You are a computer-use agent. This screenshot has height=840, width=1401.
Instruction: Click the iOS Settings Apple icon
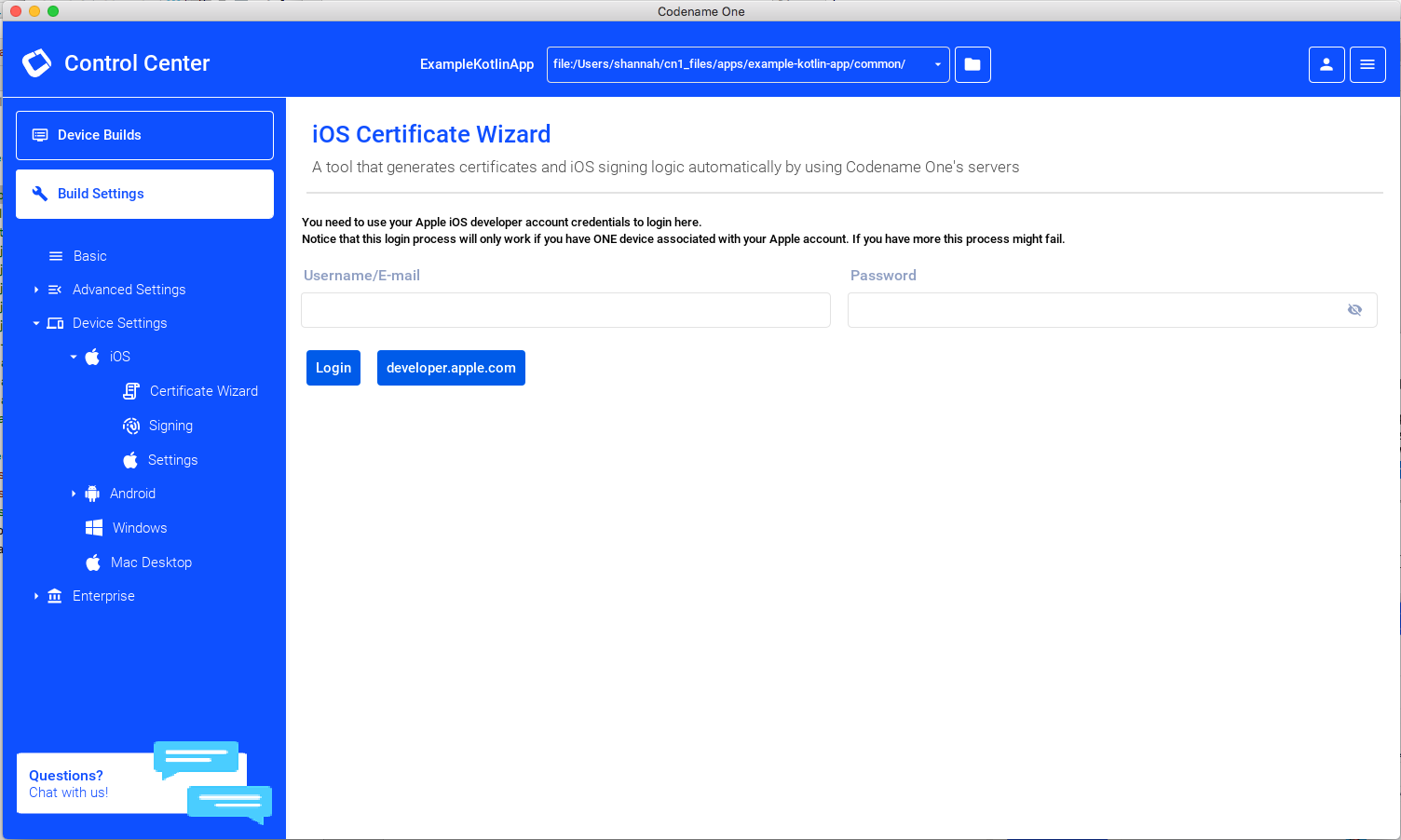(x=130, y=460)
